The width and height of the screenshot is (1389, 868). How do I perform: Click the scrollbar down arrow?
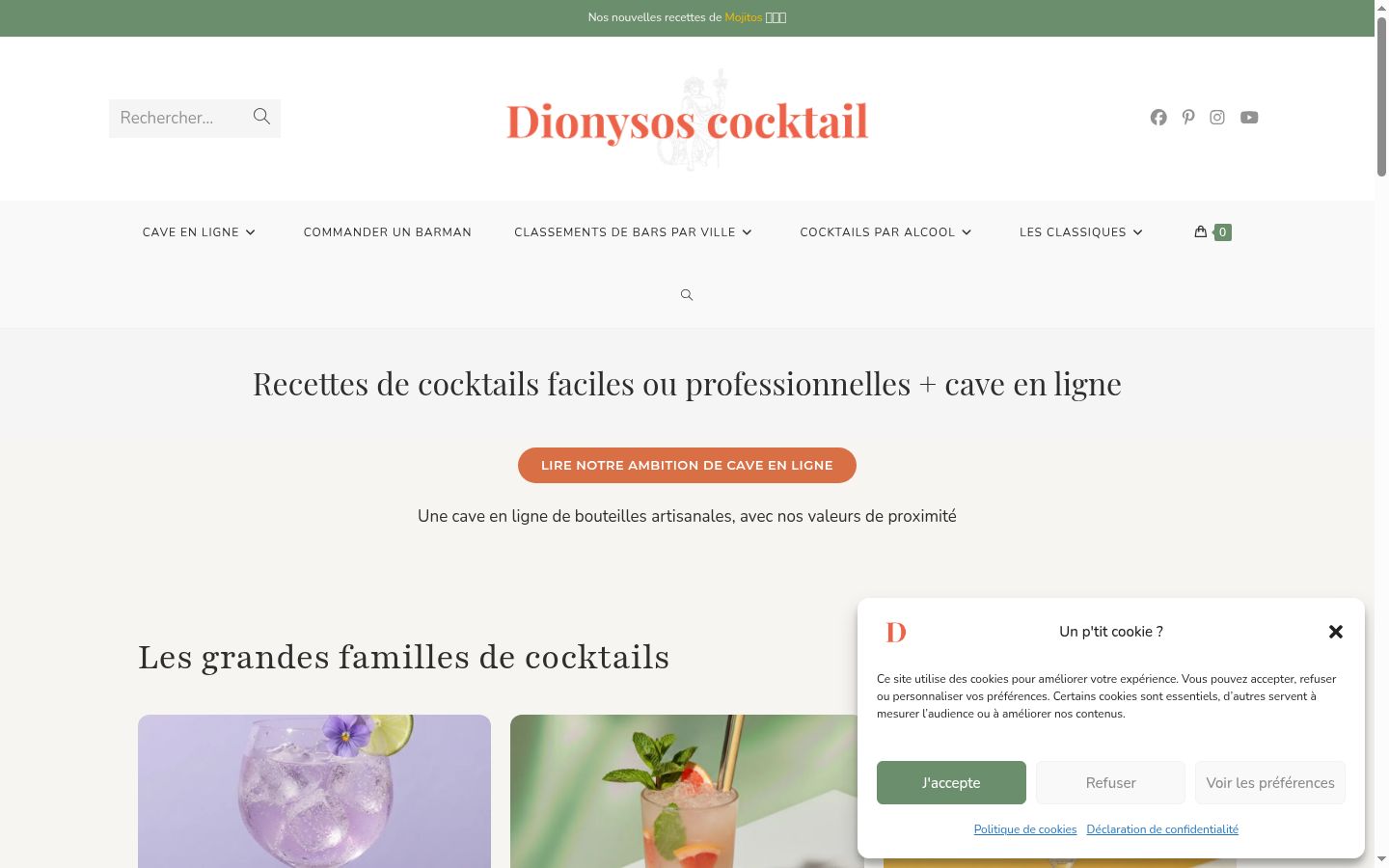(1381, 859)
